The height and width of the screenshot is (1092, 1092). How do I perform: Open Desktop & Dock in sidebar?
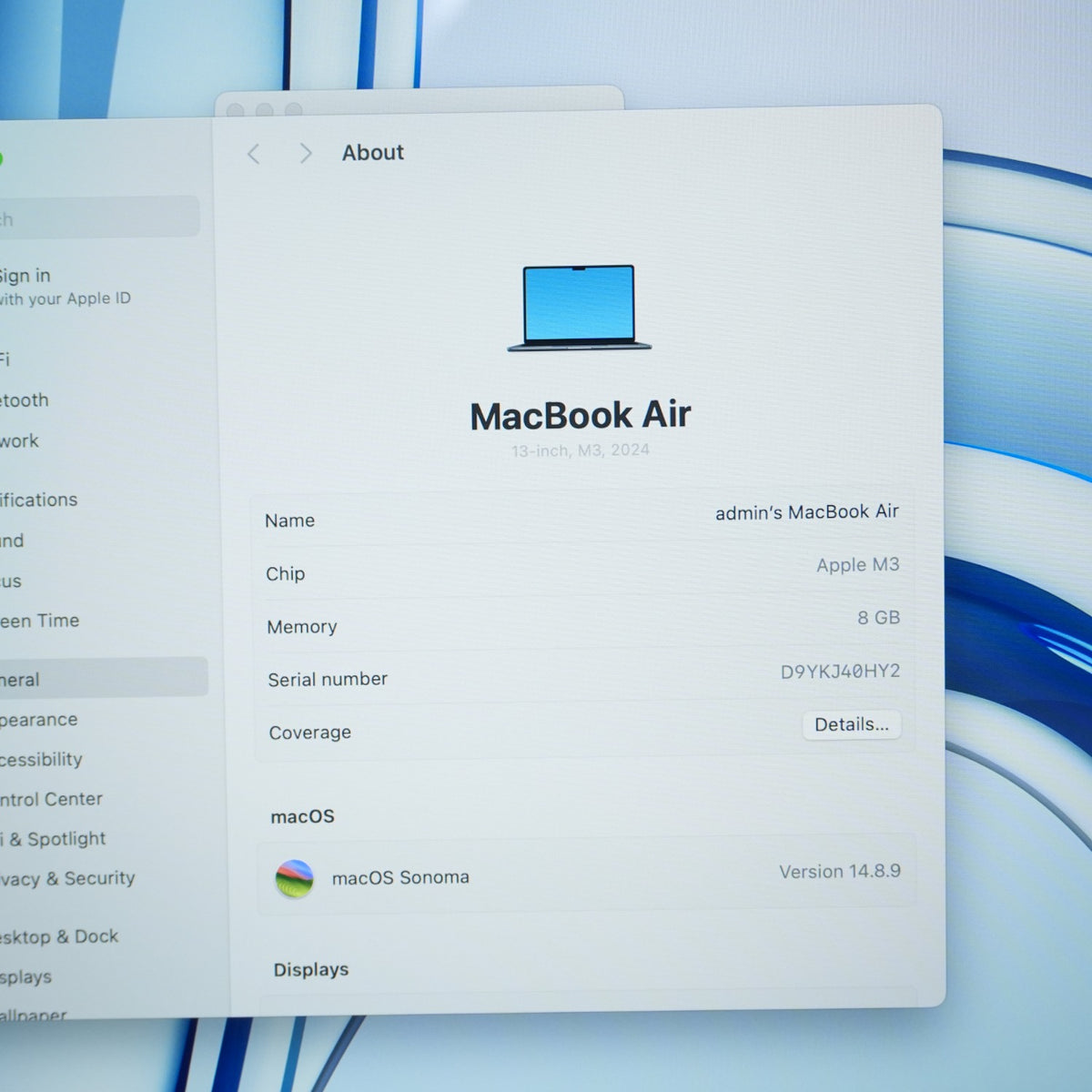point(59,936)
